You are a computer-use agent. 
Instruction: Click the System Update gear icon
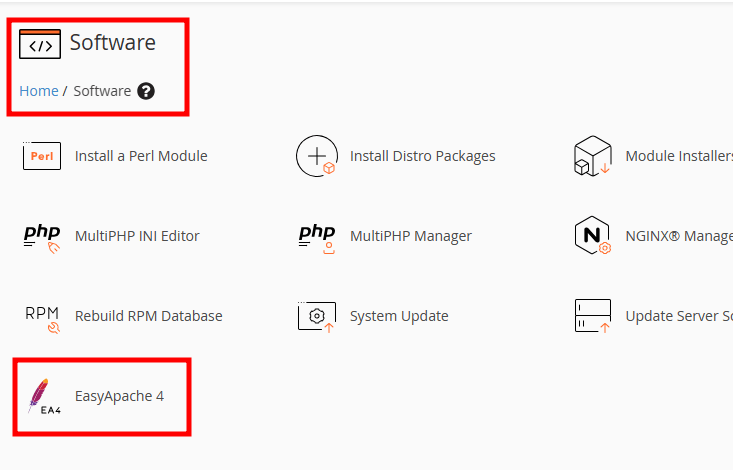tap(316, 317)
